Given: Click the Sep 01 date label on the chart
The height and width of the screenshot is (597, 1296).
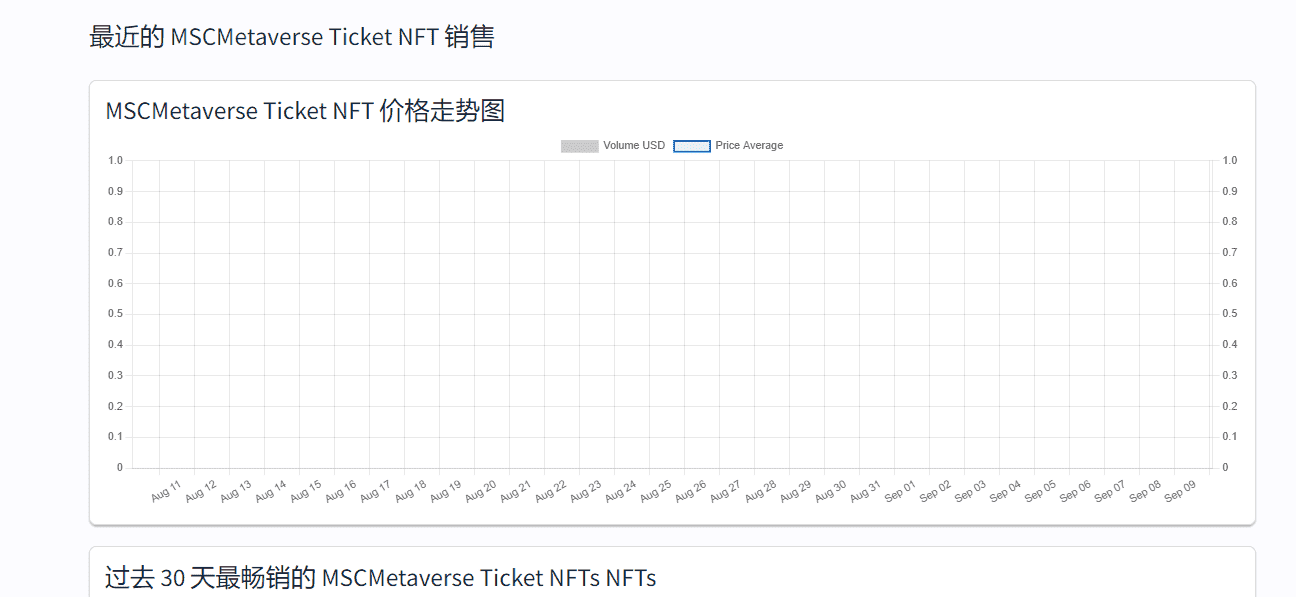Looking at the screenshot, I should click(900, 488).
